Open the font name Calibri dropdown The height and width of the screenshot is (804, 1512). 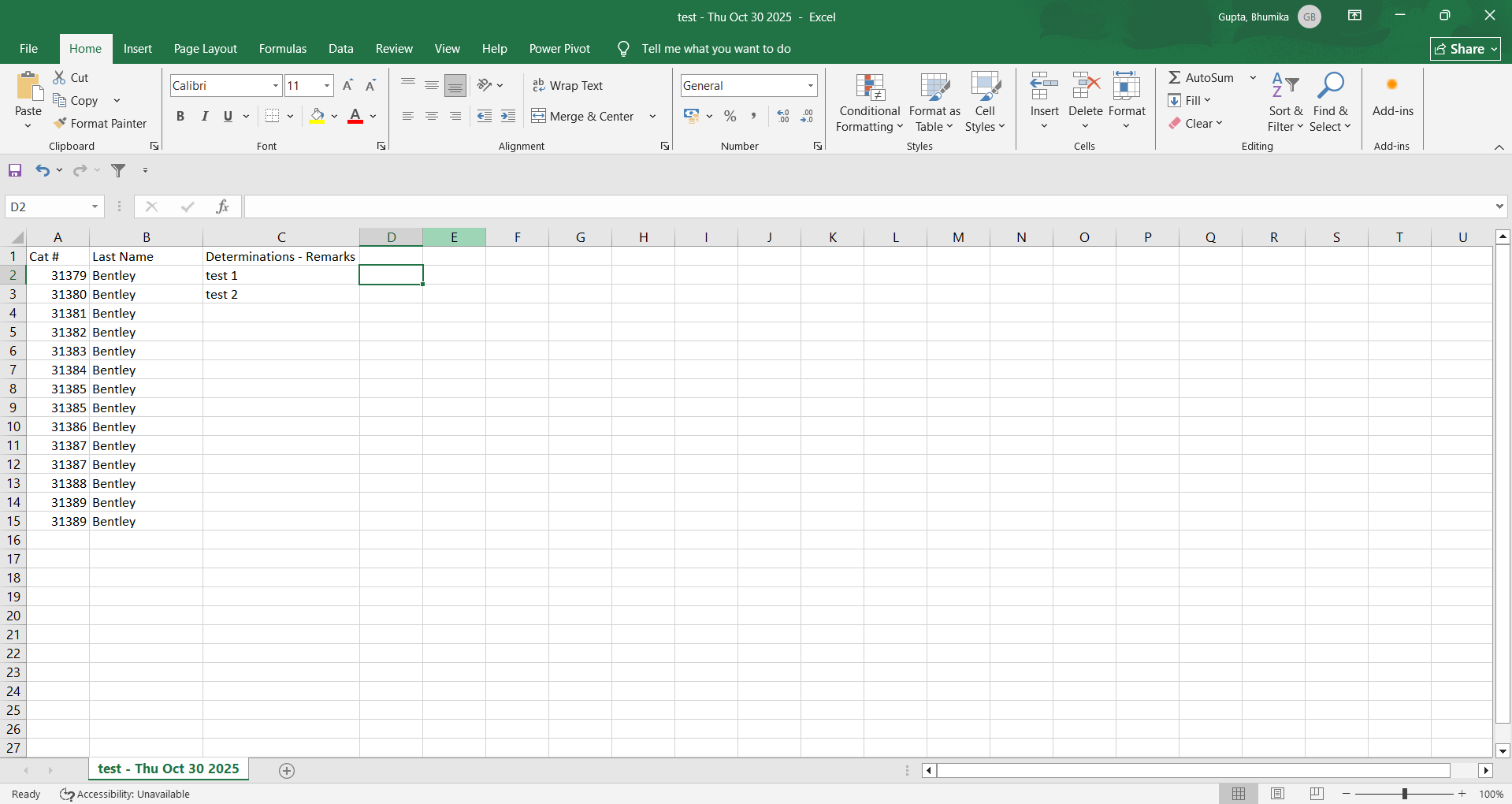coord(276,85)
